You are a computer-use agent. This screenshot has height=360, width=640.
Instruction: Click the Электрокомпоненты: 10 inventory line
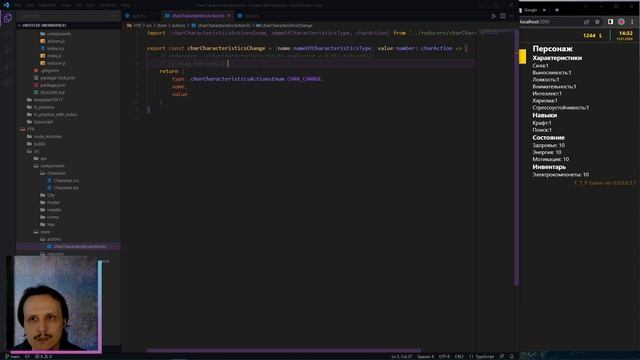click(560, 174)
